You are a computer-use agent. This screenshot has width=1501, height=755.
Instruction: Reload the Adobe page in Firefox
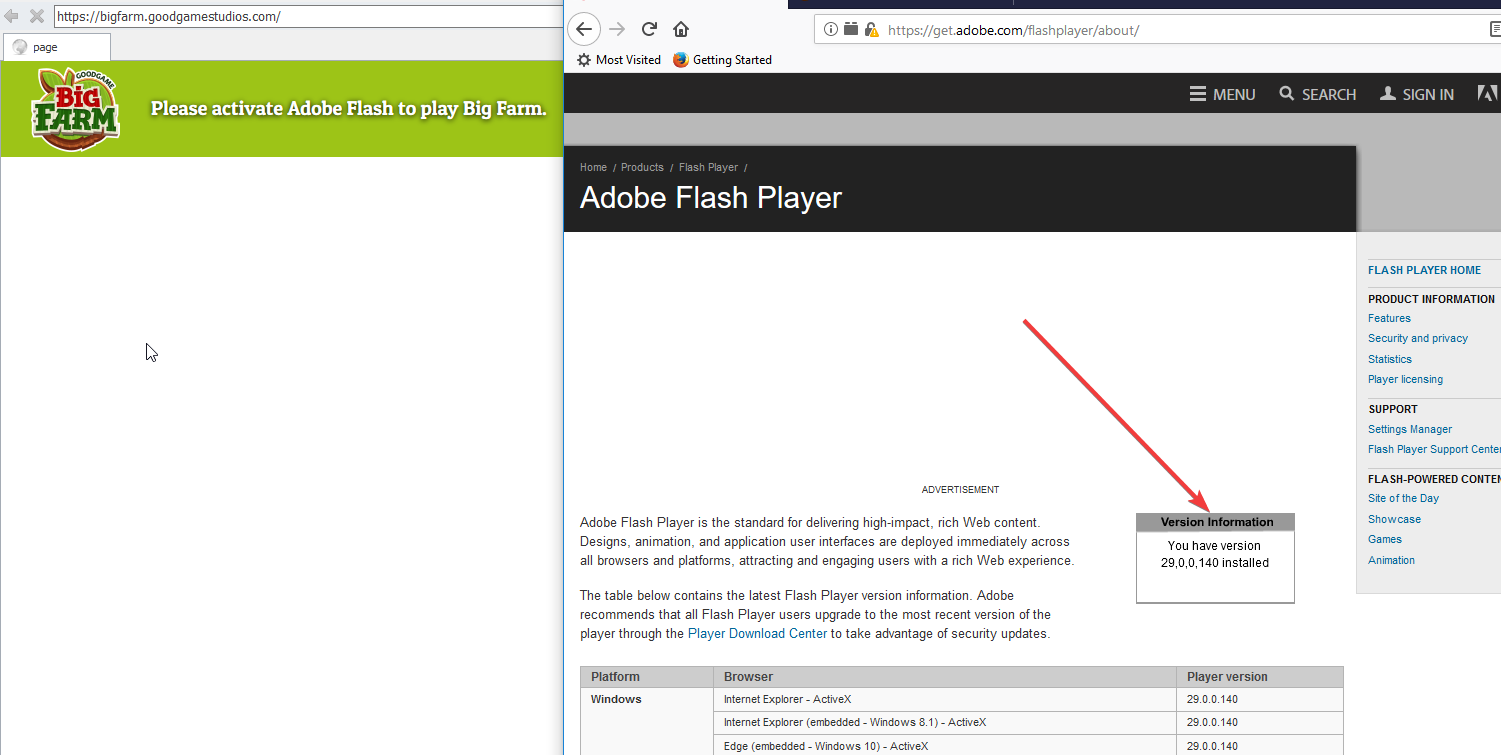point(649,29)
